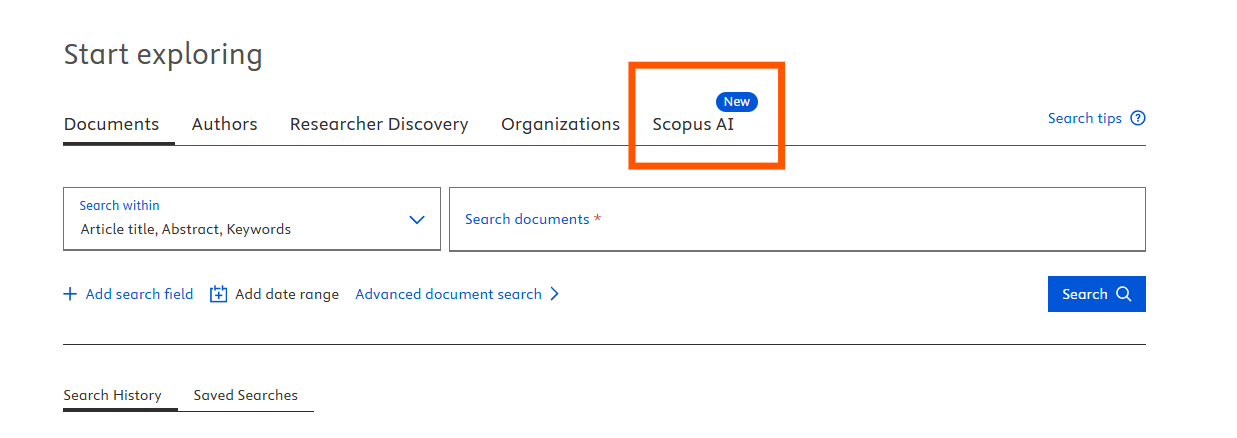1237x438 pixels.
Task: Click the calendar icon for Add date range
Action: coord(218,294)
